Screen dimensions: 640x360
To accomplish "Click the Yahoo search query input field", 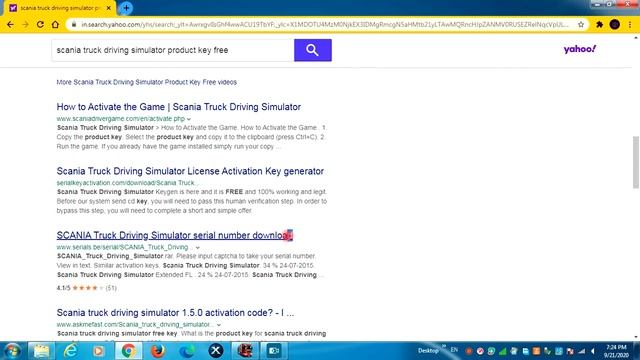I will tap(173, 50).
